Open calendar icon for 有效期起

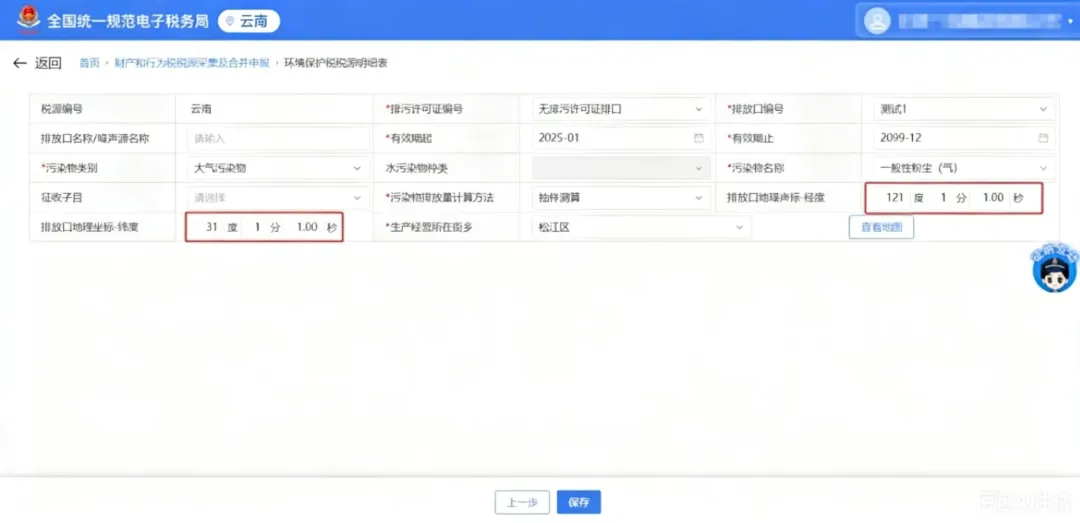tap(698, 138)
